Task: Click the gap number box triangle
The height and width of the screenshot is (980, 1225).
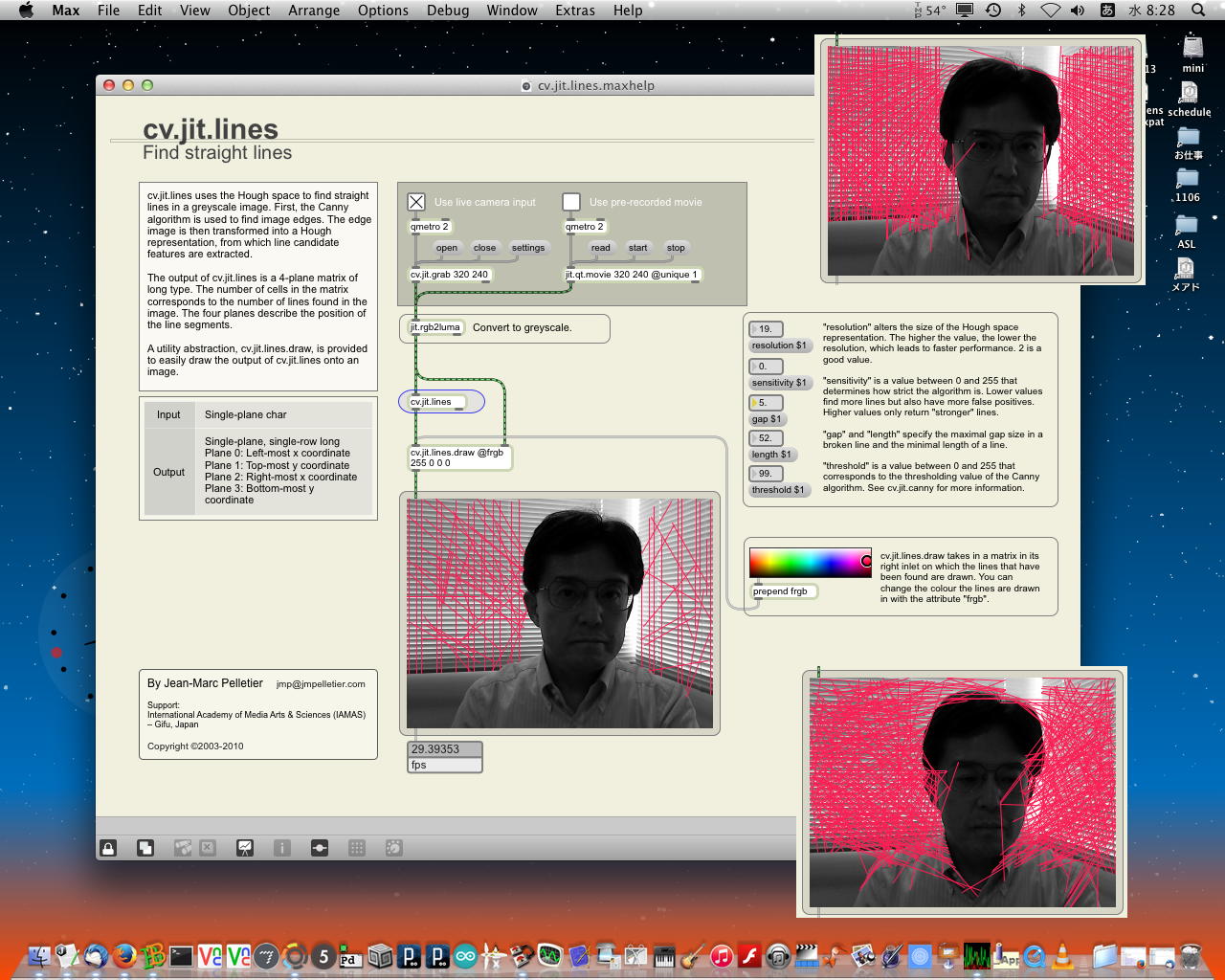Action: tap(754, 403)
